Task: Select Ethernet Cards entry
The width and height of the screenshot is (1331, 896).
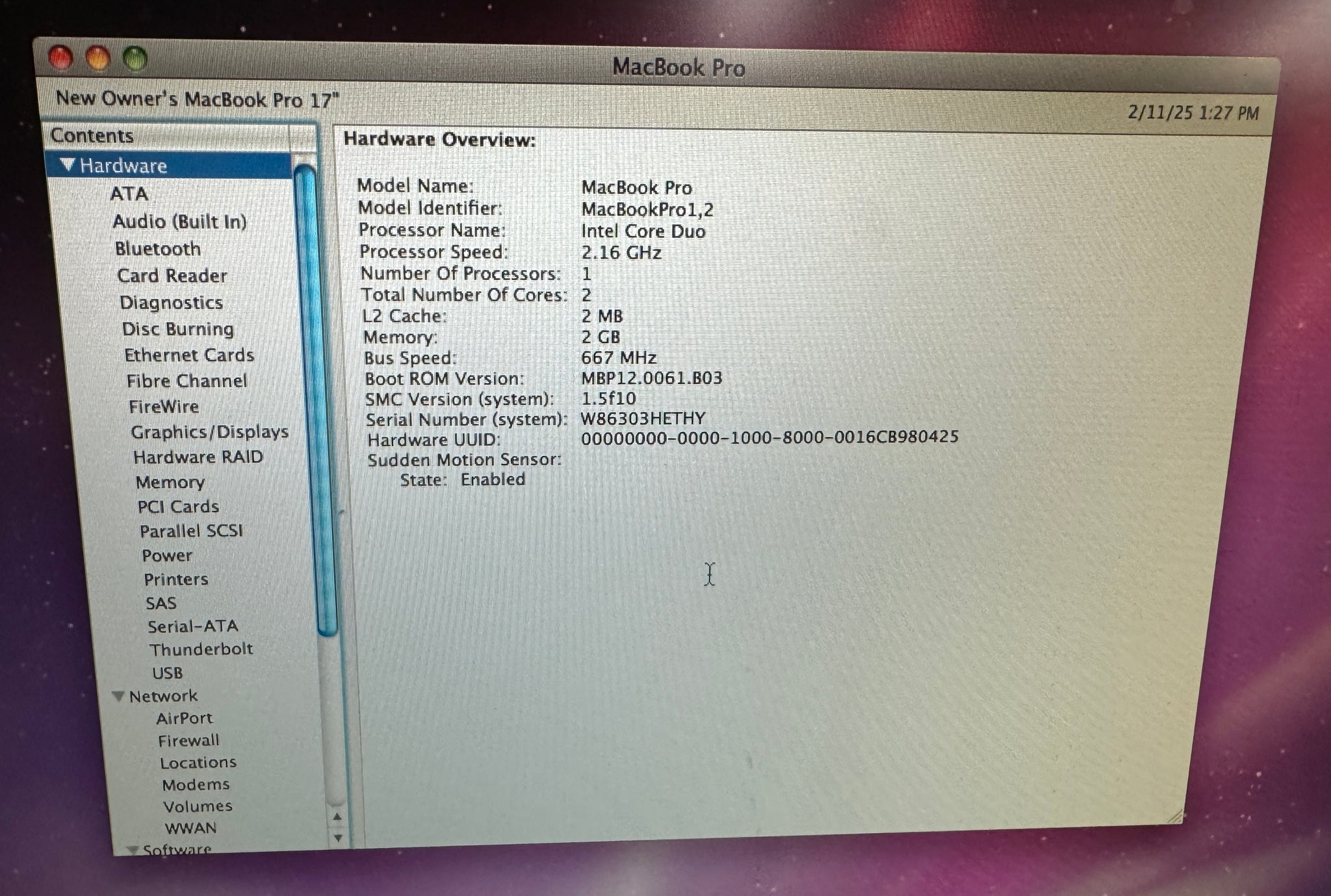Action: [189, 355]
